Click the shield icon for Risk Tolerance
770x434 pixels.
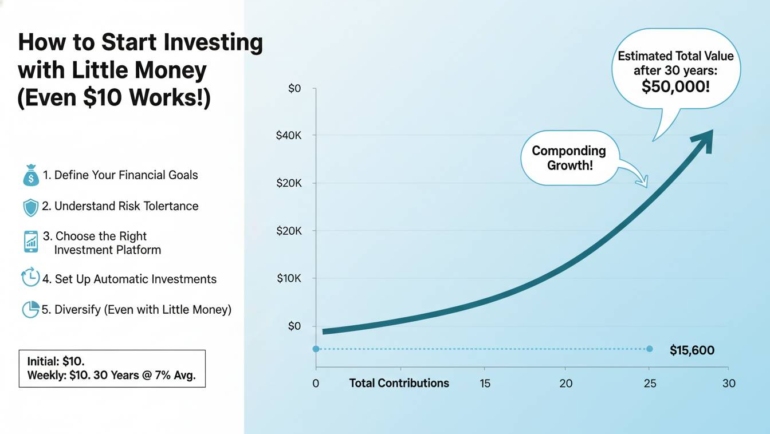point(30,207)
